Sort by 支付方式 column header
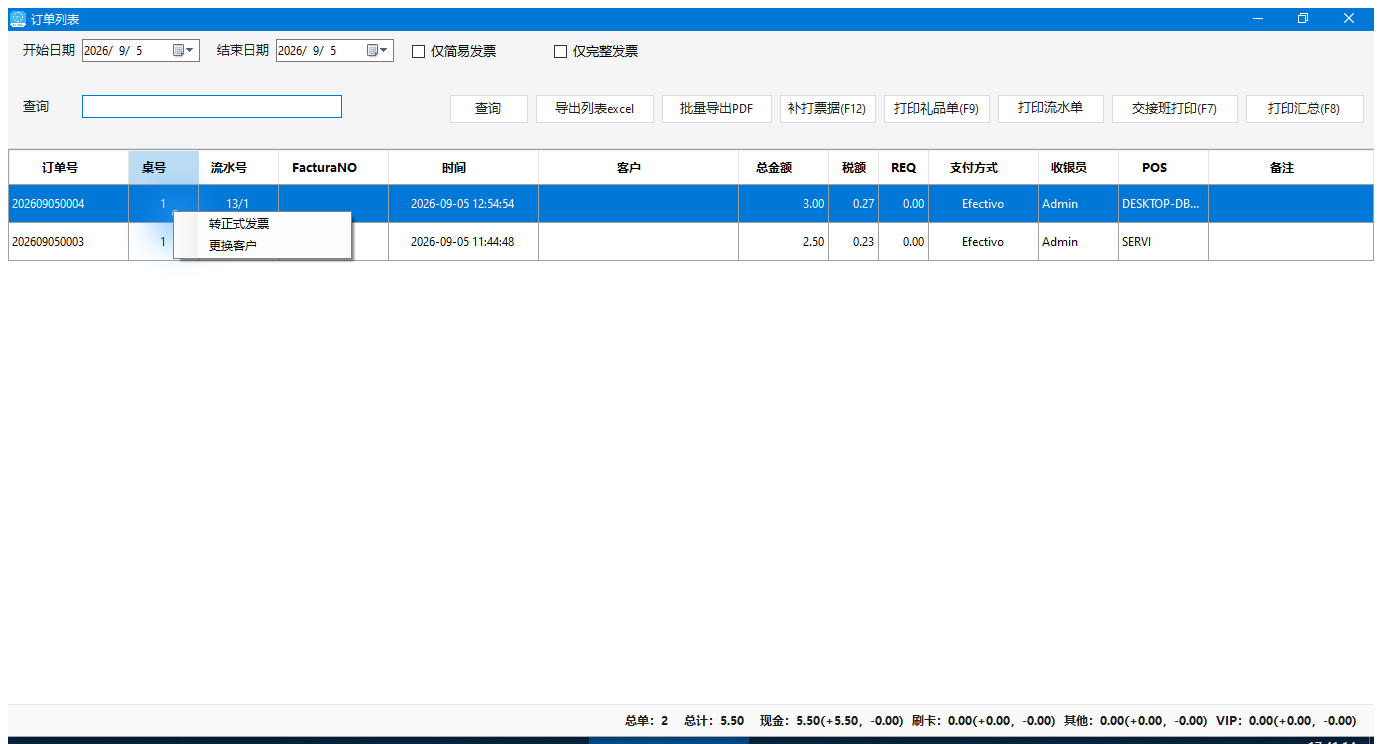The height and width of the screenshot is (744, 1382). point(983,167)
